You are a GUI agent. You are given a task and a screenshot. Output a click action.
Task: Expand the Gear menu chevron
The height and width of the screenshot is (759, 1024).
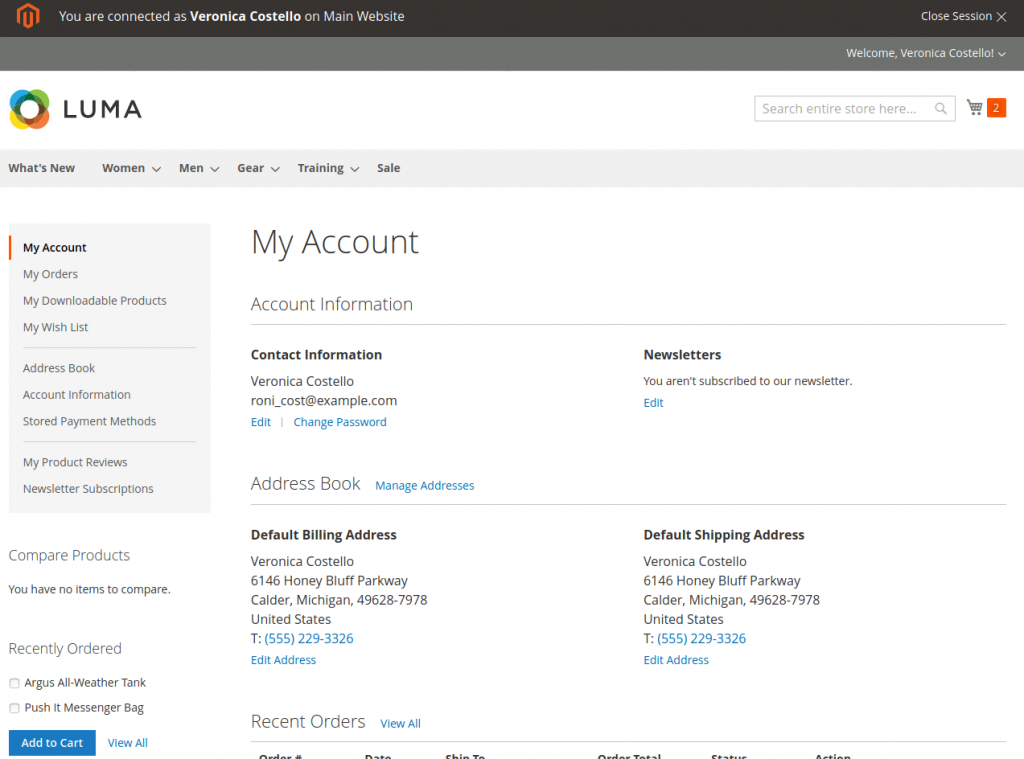click(x=275, y=169)
